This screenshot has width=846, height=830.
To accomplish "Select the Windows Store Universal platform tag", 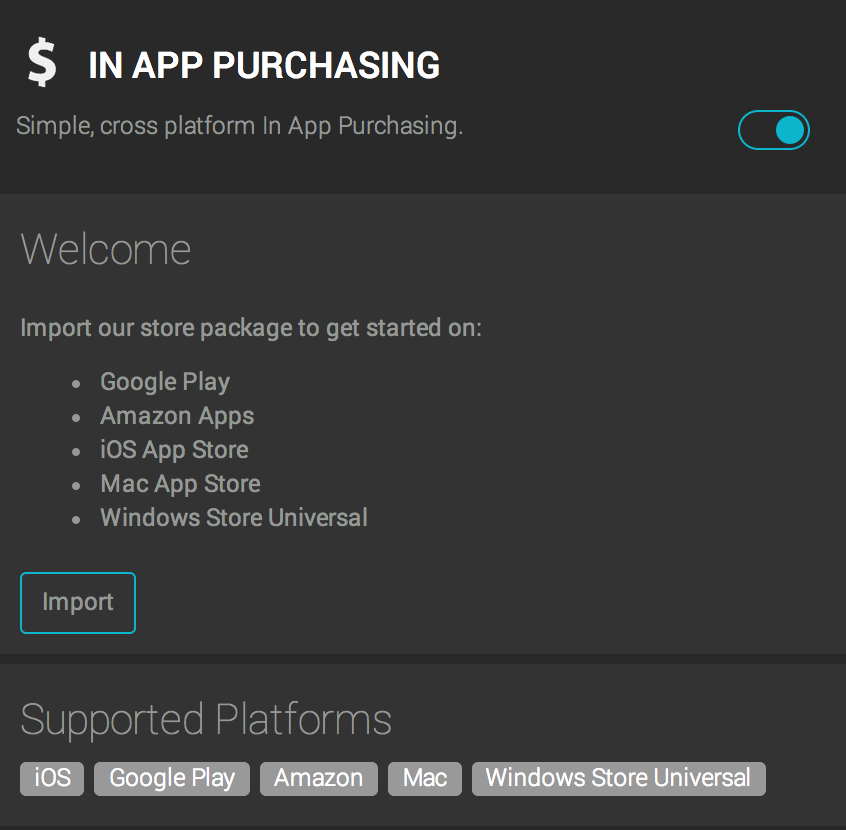I will click(618, 779).
